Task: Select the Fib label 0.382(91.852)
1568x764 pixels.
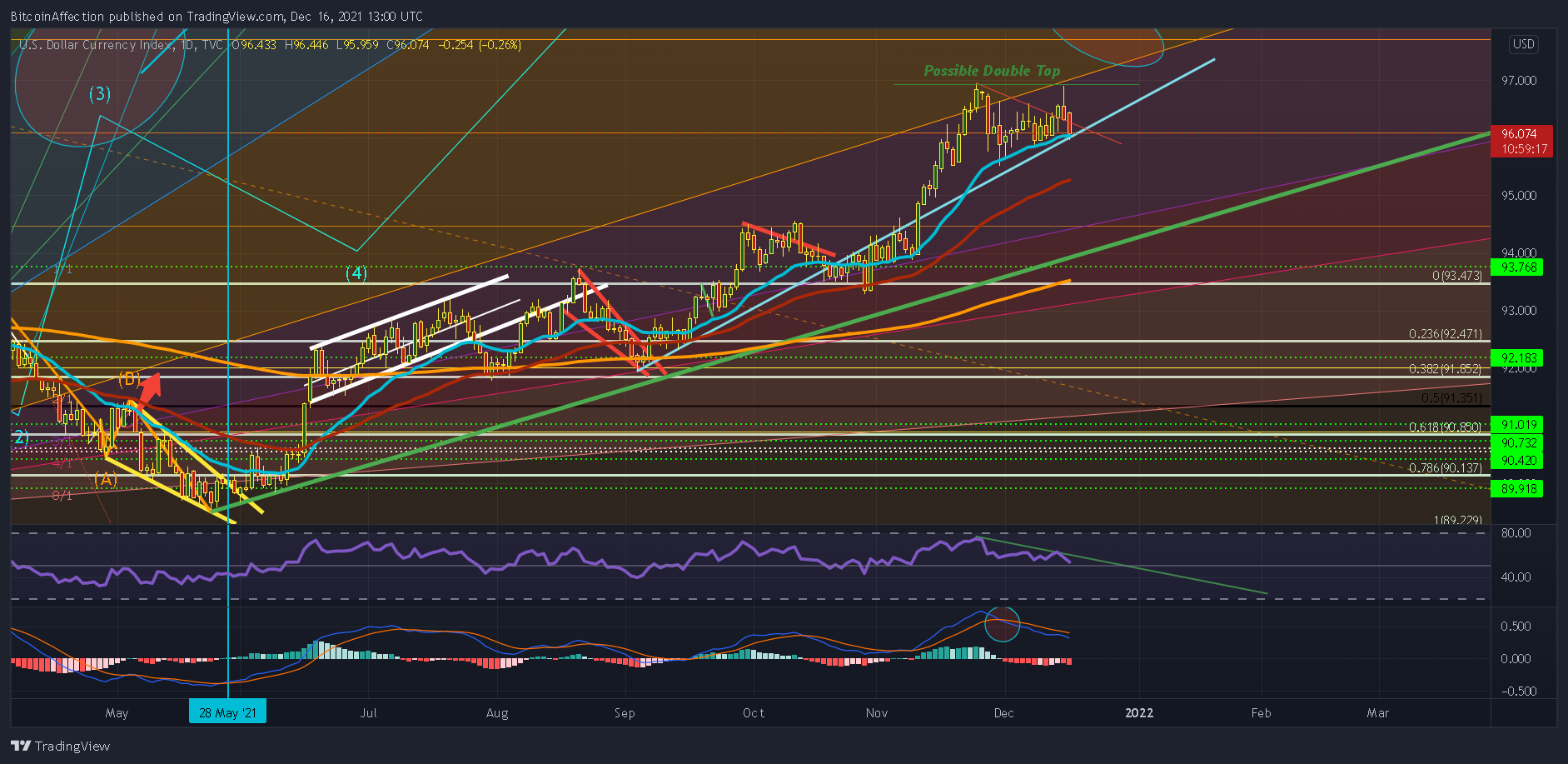Action: pyautogui.click(x=1446, y=369)
